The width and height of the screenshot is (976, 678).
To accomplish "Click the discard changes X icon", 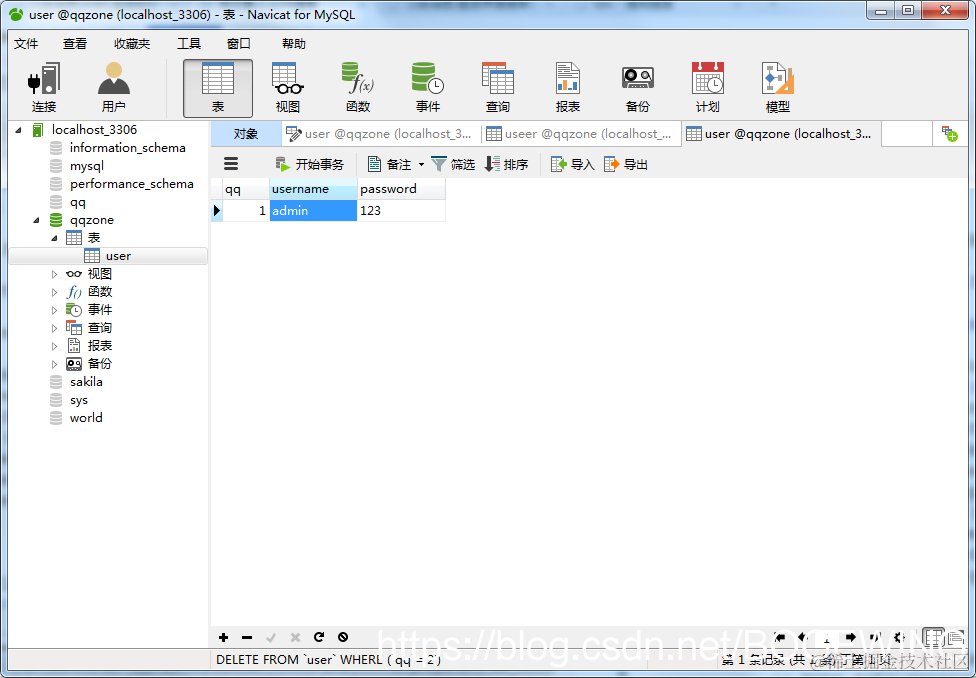I will pos(295,637).
